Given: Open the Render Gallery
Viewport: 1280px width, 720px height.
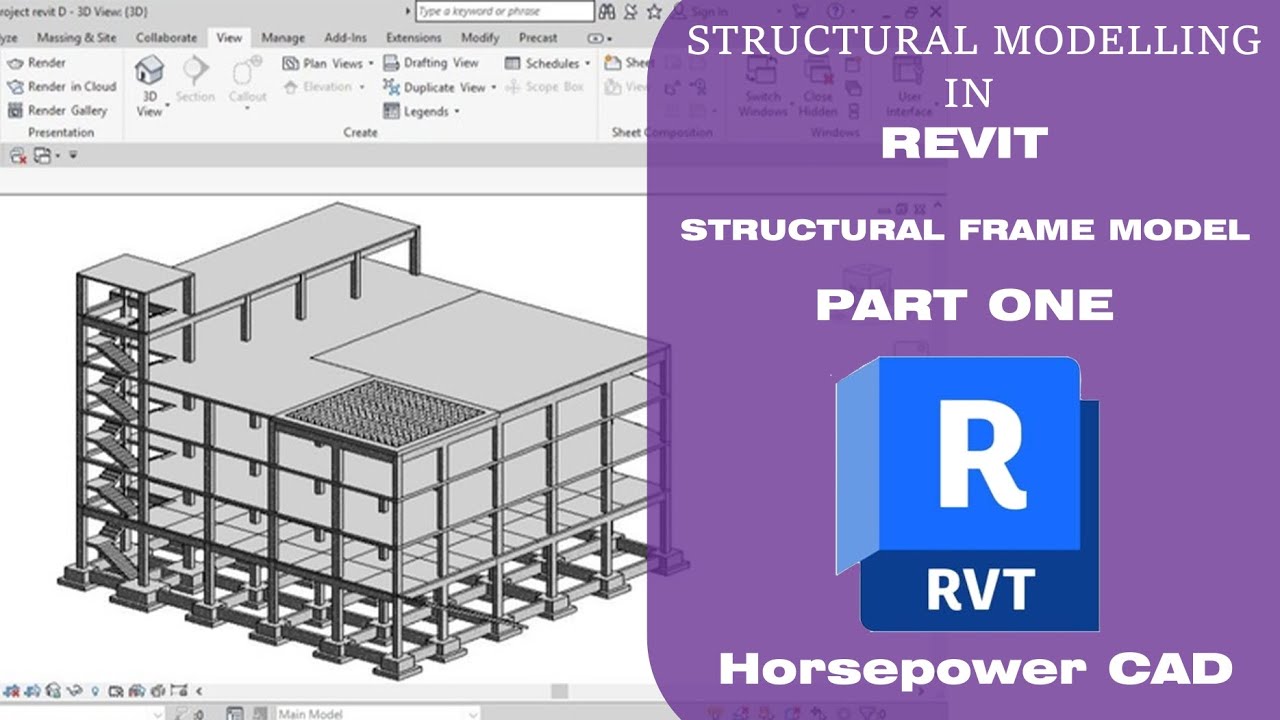Looking at the screenshot, I should point(57,110).
